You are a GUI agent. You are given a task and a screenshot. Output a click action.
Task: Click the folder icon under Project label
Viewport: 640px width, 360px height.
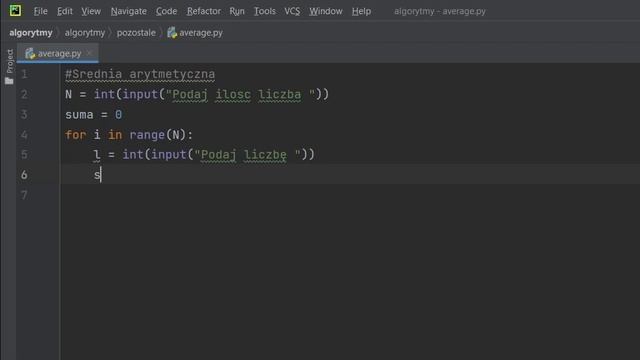pyautogui.click(x=9, y=81)
